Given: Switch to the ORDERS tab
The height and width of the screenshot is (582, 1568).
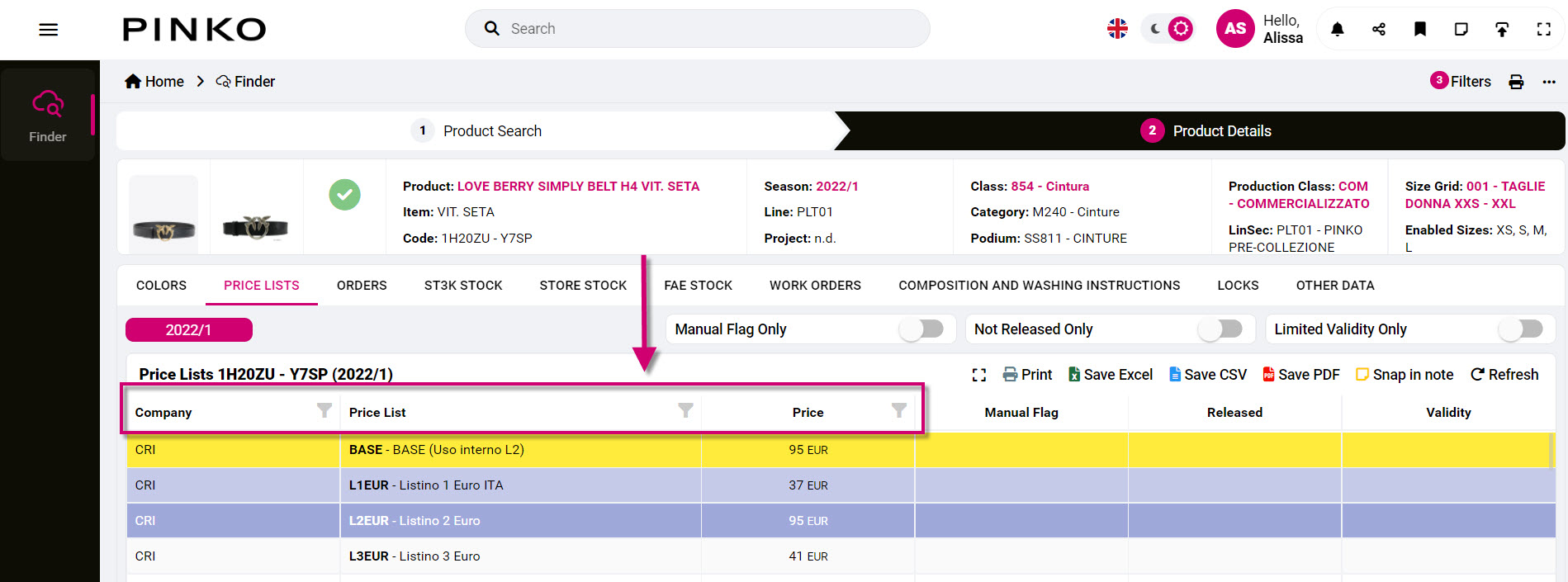Looking at the screenshot, I should coord(362,286).
